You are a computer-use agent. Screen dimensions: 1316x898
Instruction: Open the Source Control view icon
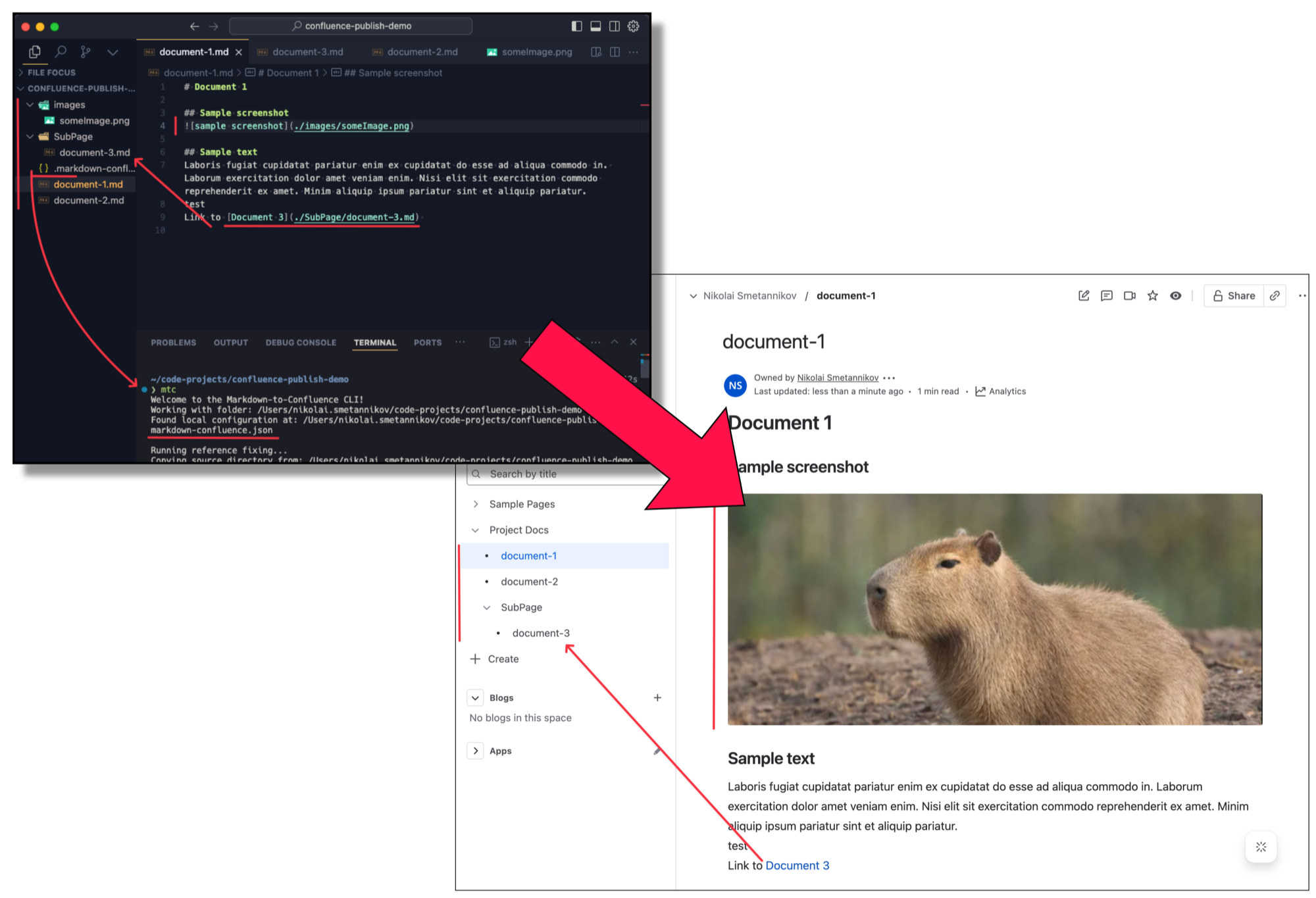[x=86, y=51]
